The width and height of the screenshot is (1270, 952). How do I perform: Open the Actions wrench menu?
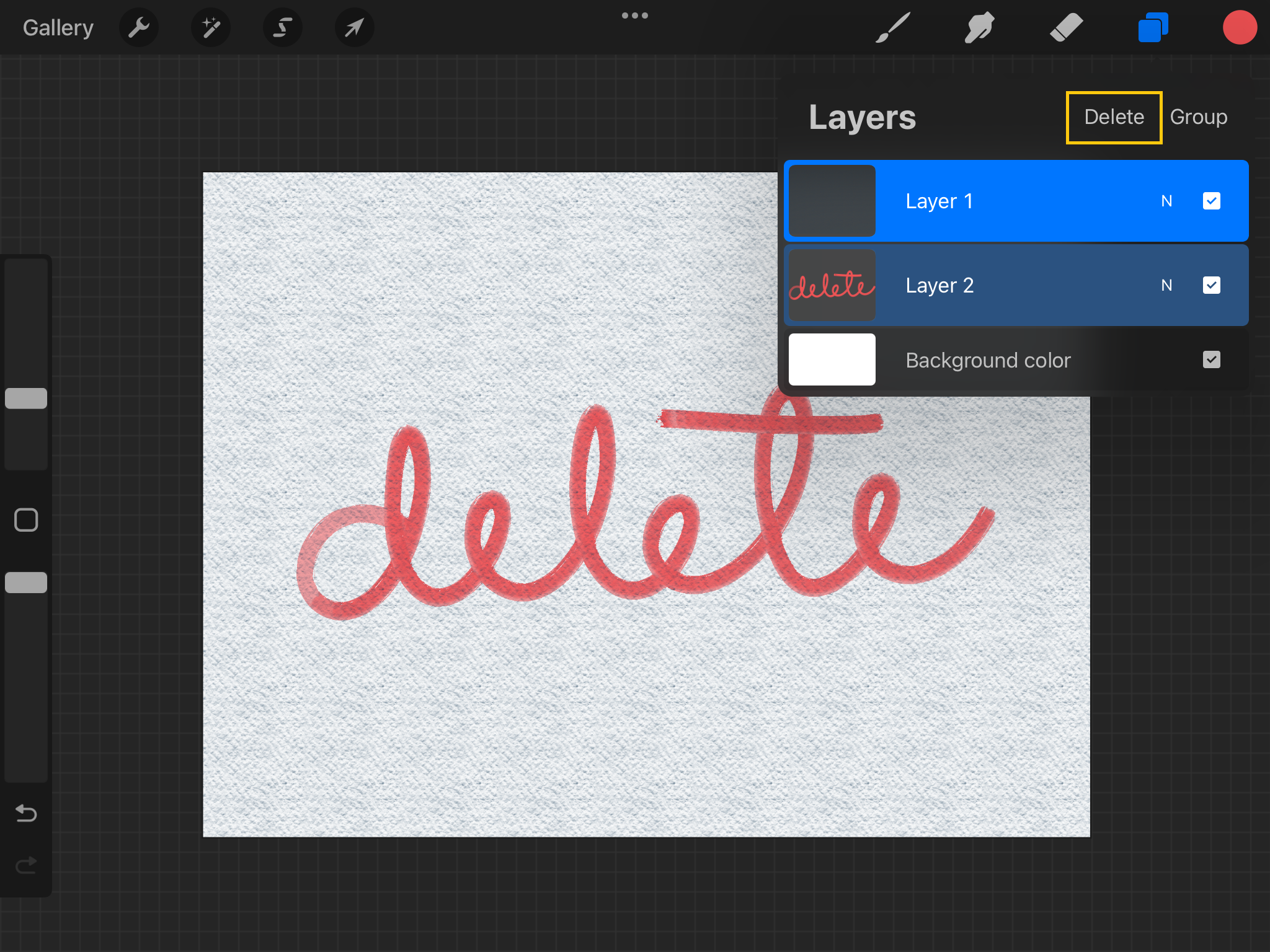pos(139,28)
